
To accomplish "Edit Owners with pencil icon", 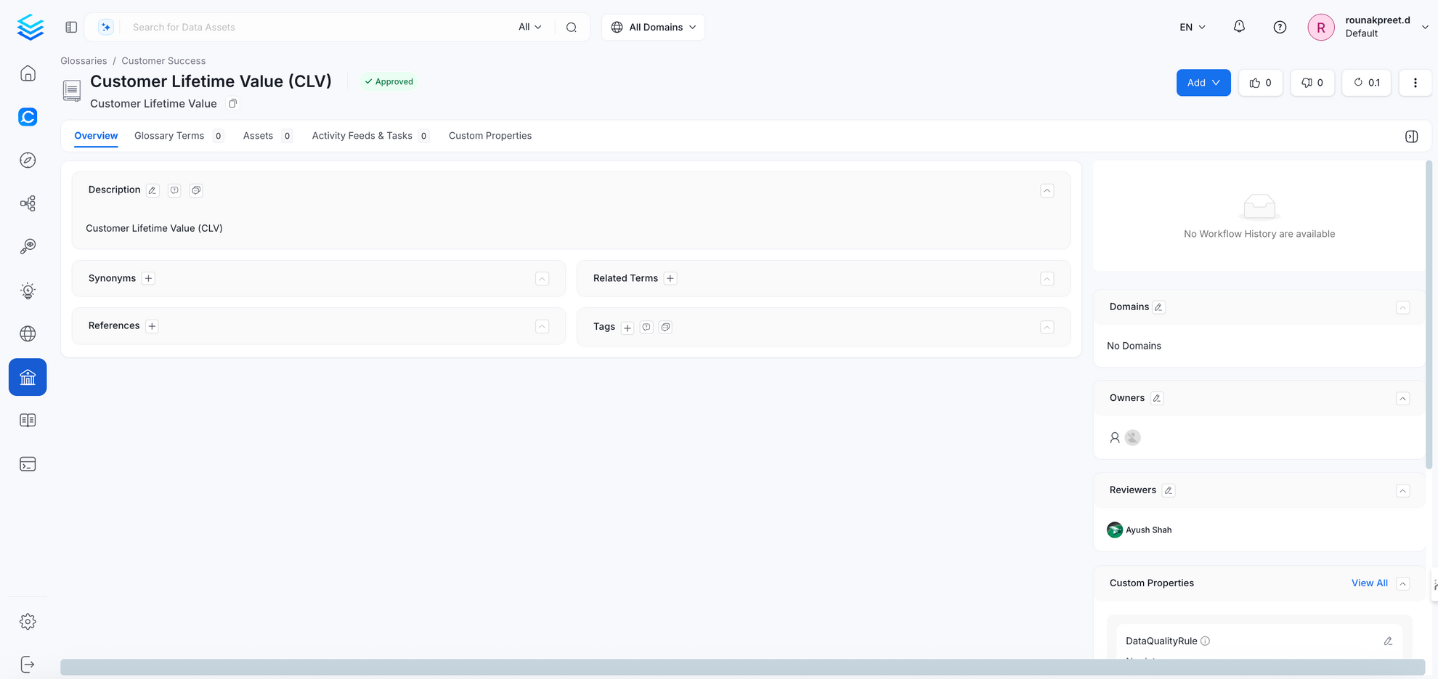I will pyautogui.click(x=1157, y=398).
